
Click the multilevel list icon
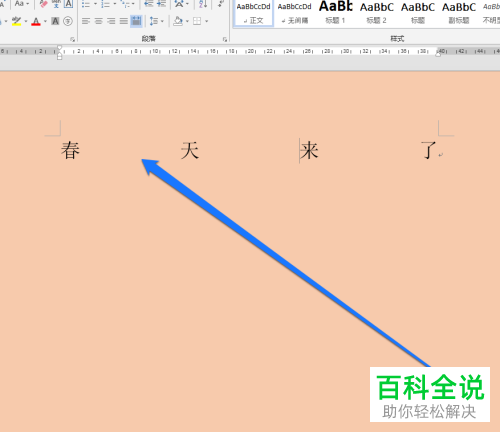pos(125,4)
